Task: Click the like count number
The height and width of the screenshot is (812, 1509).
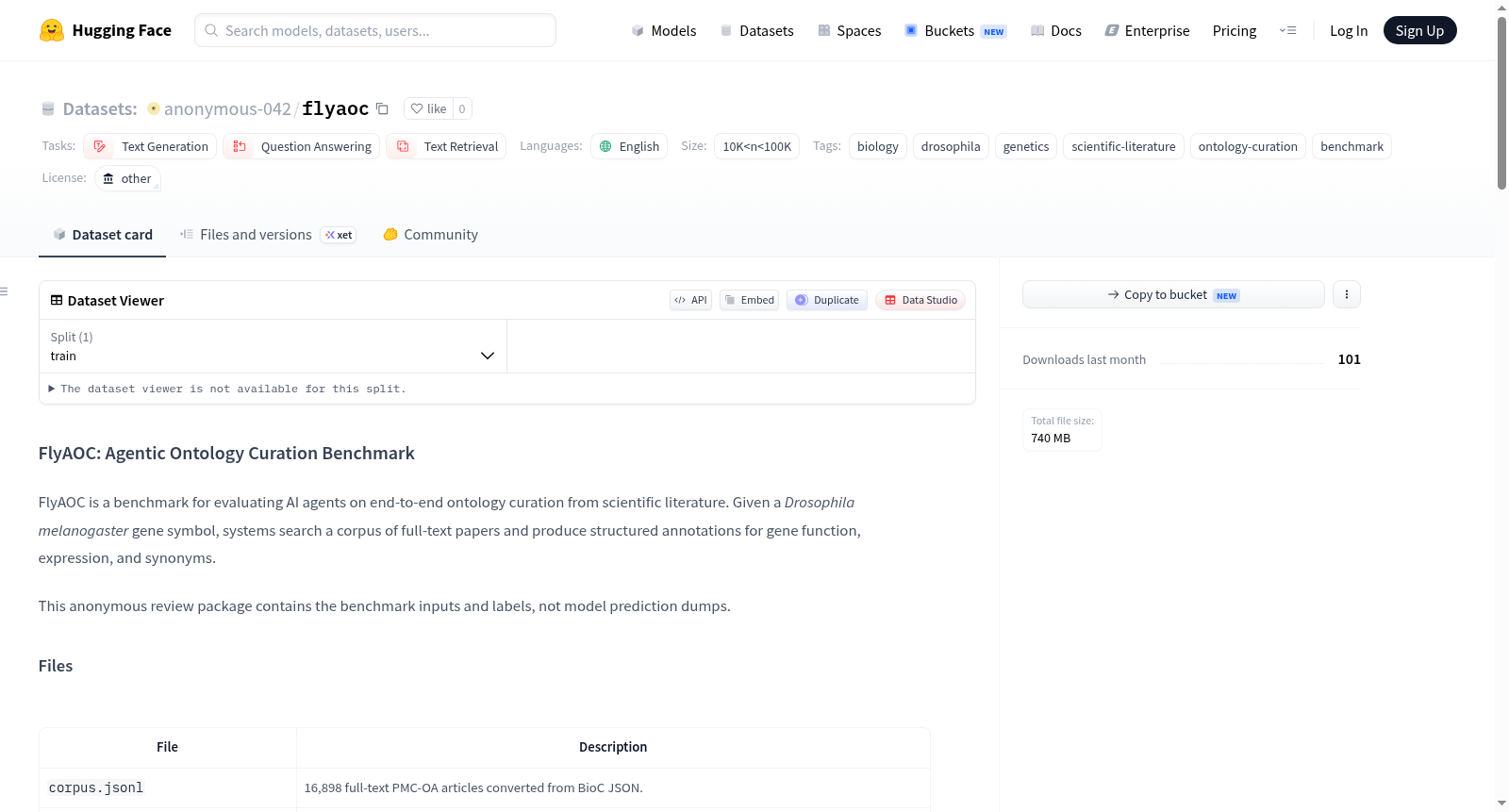Action: [462, 108]
